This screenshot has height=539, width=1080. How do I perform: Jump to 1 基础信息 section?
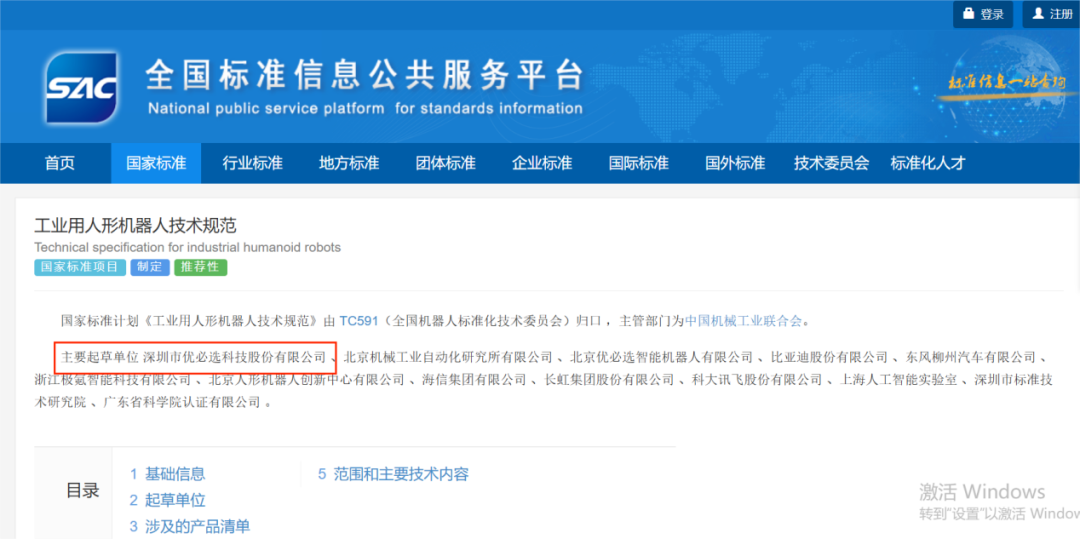click(x=167, y=474)
